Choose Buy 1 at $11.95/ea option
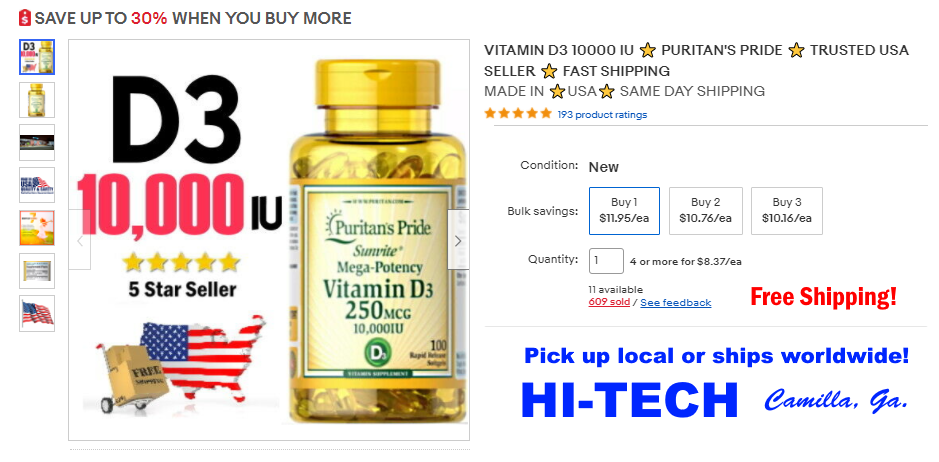 tap(624, 211)
